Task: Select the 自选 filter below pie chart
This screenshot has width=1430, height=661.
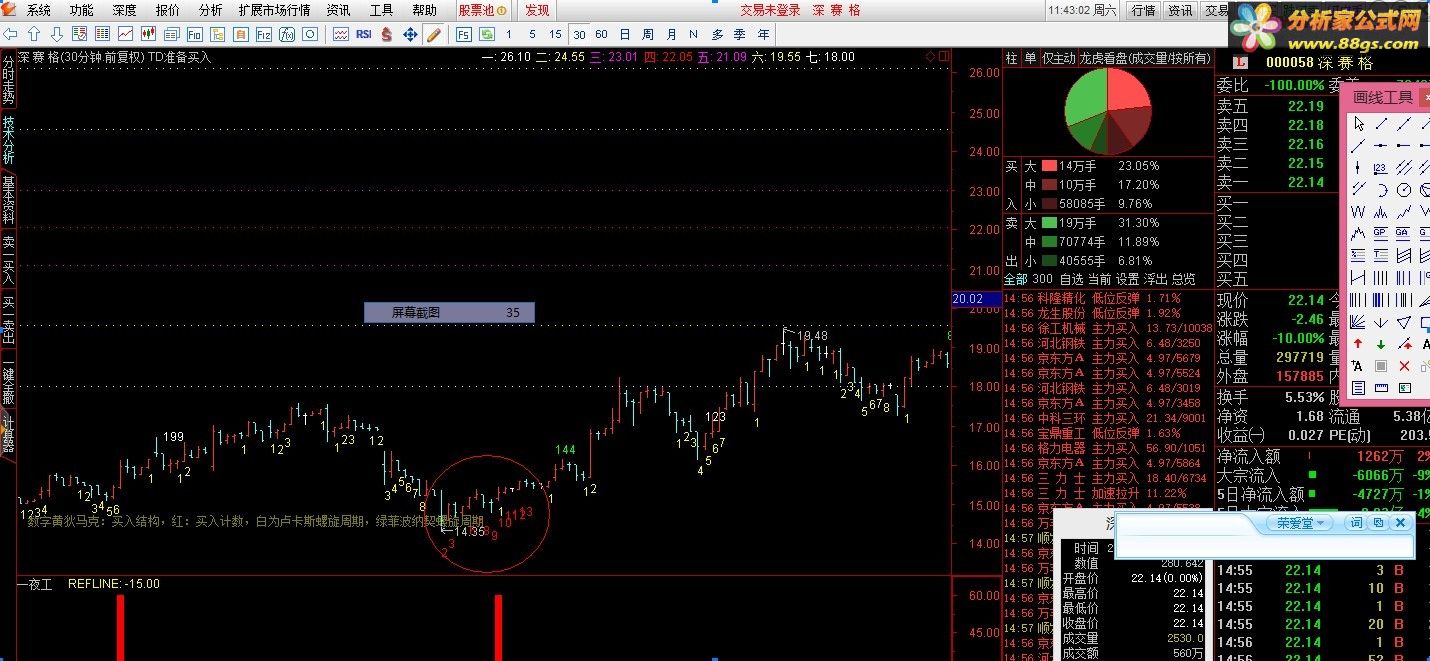Action: coord(1071,279)
